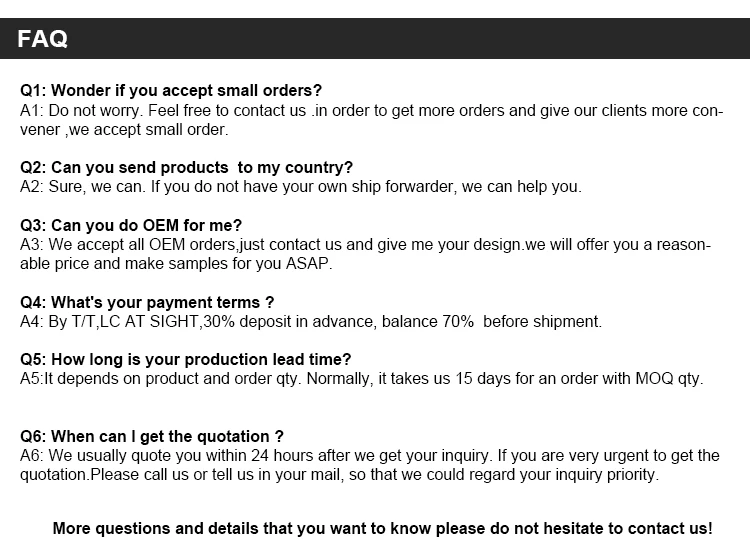Select the Q1 small orders question
Image resolution: width=750 pixels, height=554 pixels.
[x=171, y=91]
